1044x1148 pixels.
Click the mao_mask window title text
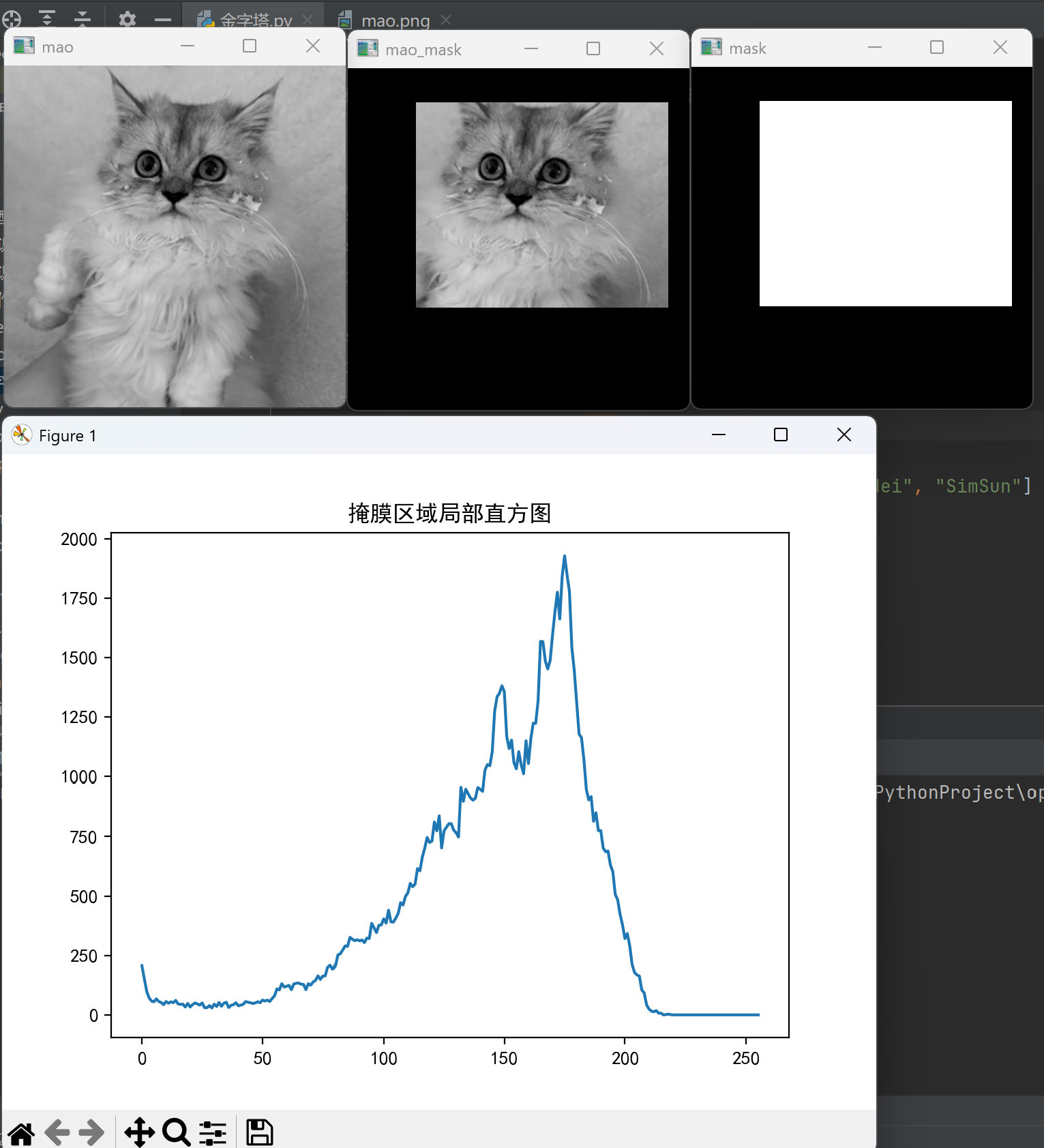(x=423, y=50)
